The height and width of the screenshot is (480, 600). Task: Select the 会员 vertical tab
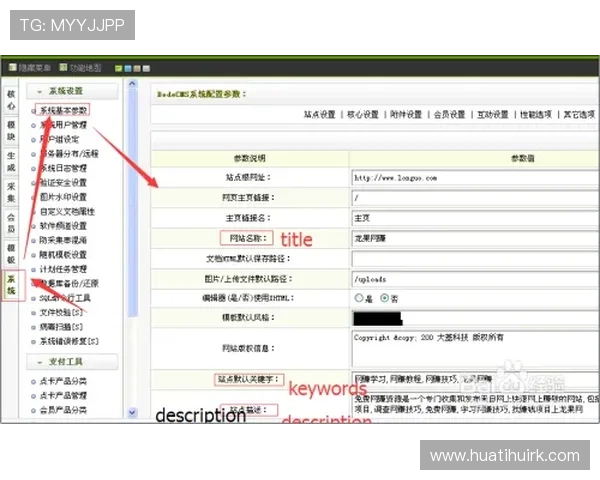pyautogui.click(x=11, y=221)
